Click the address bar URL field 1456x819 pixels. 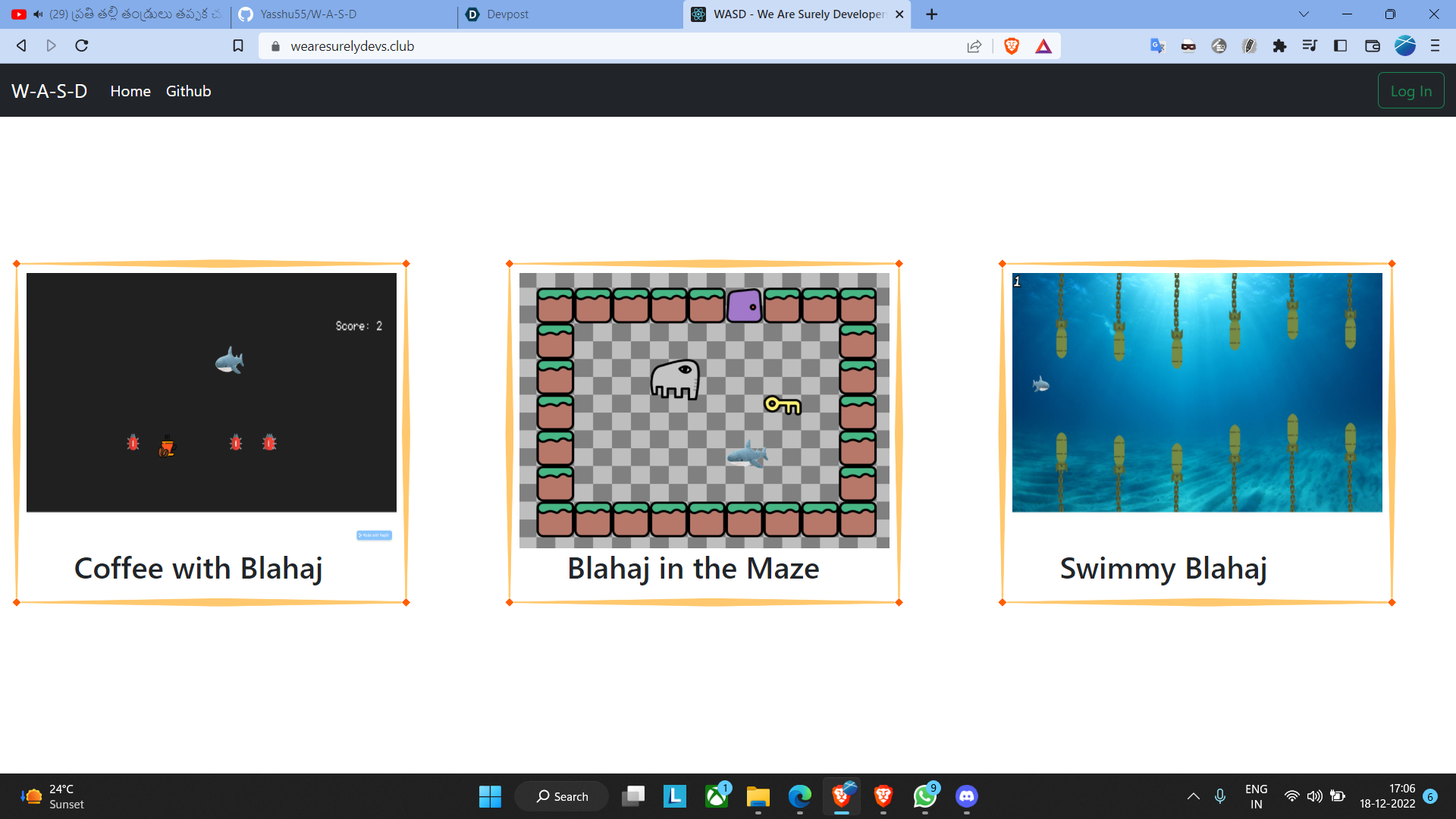pos(607,46)
